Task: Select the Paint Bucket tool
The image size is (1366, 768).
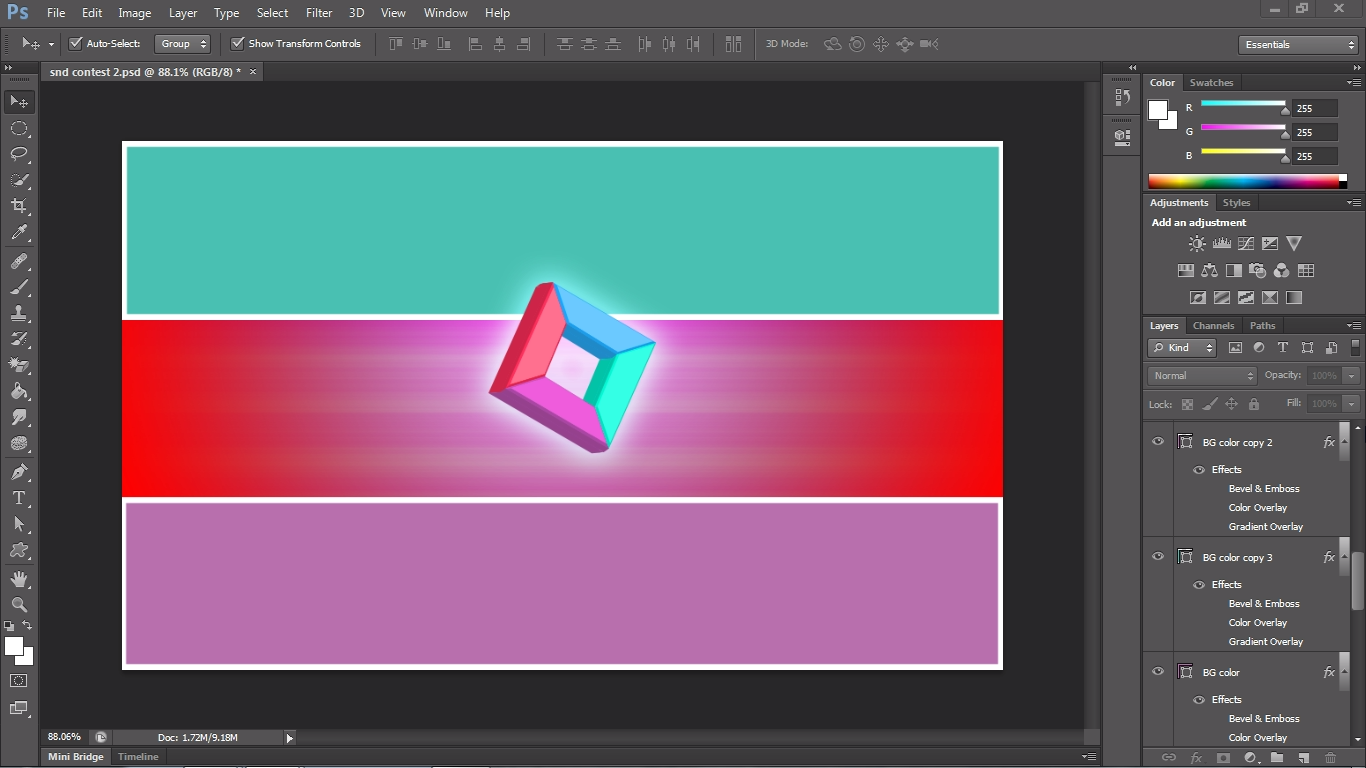Action: 19,391
